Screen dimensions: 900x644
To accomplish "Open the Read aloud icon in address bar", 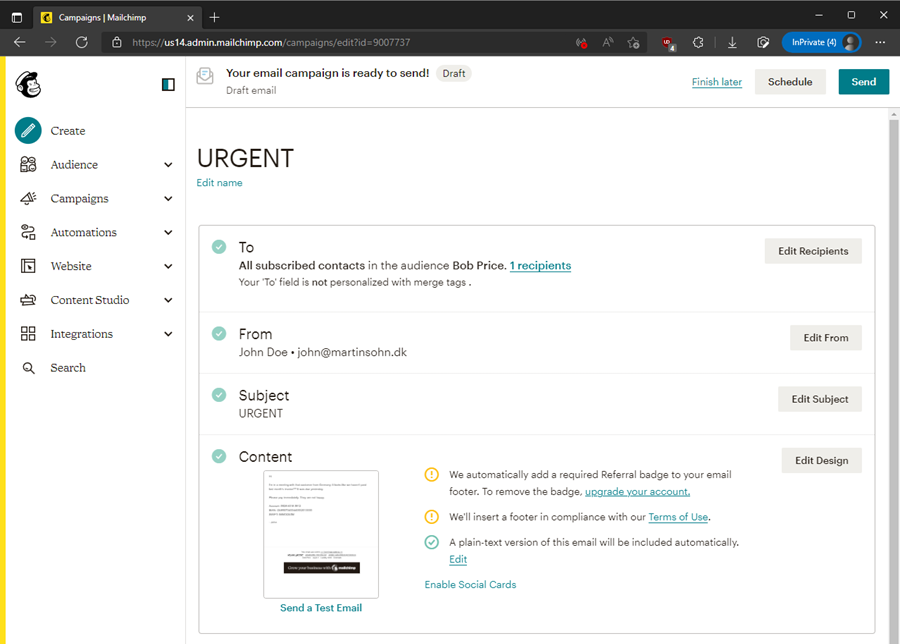I will 608,42.
